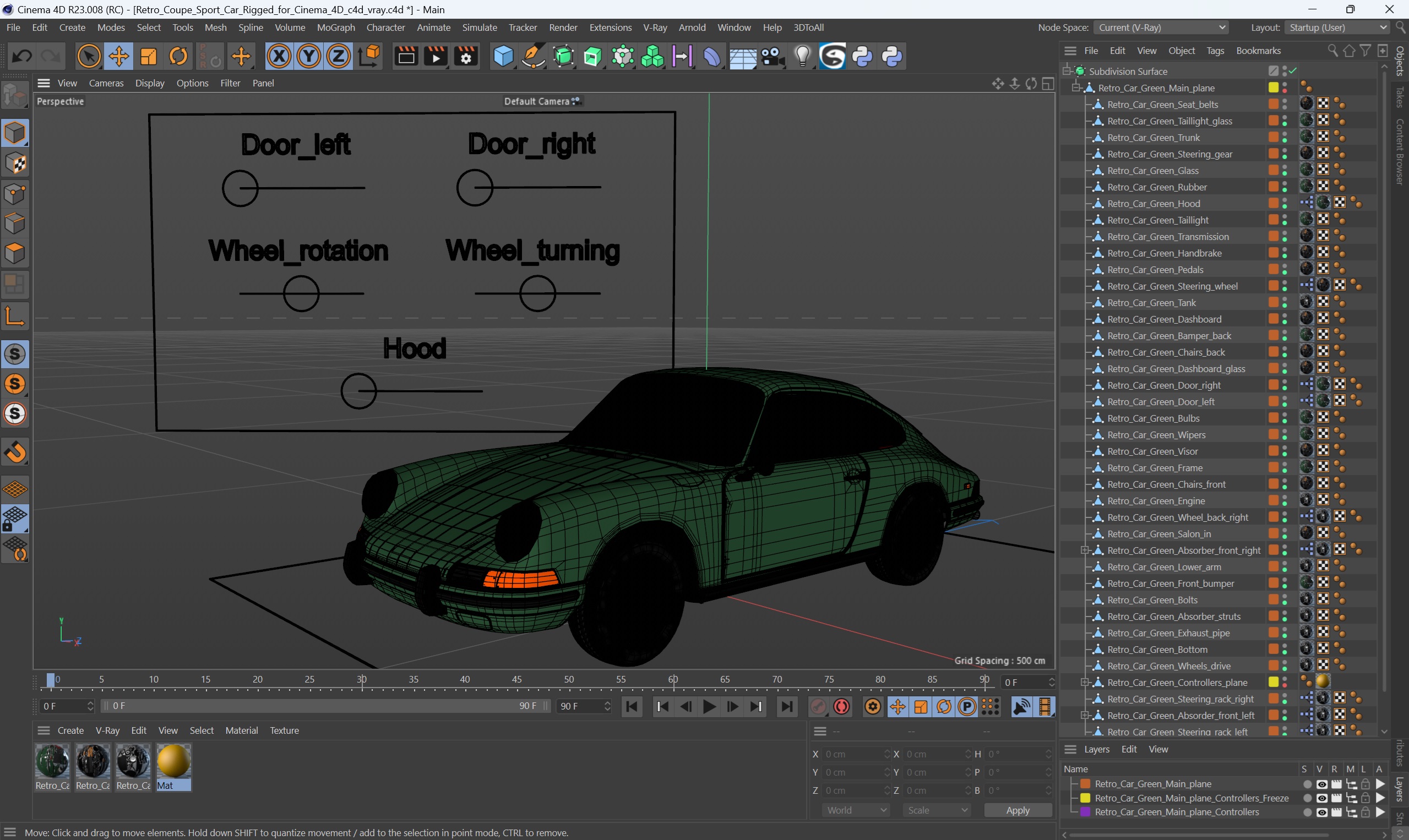This screenshot has width=1409, height=840.
Task: Click the Bookmarks menu in object manager
Action: coord(1258,51)
